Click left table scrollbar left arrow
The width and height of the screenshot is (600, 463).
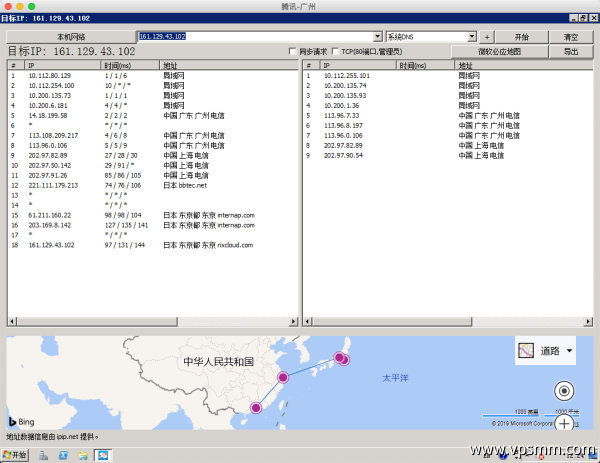click(x=12, y=321)
